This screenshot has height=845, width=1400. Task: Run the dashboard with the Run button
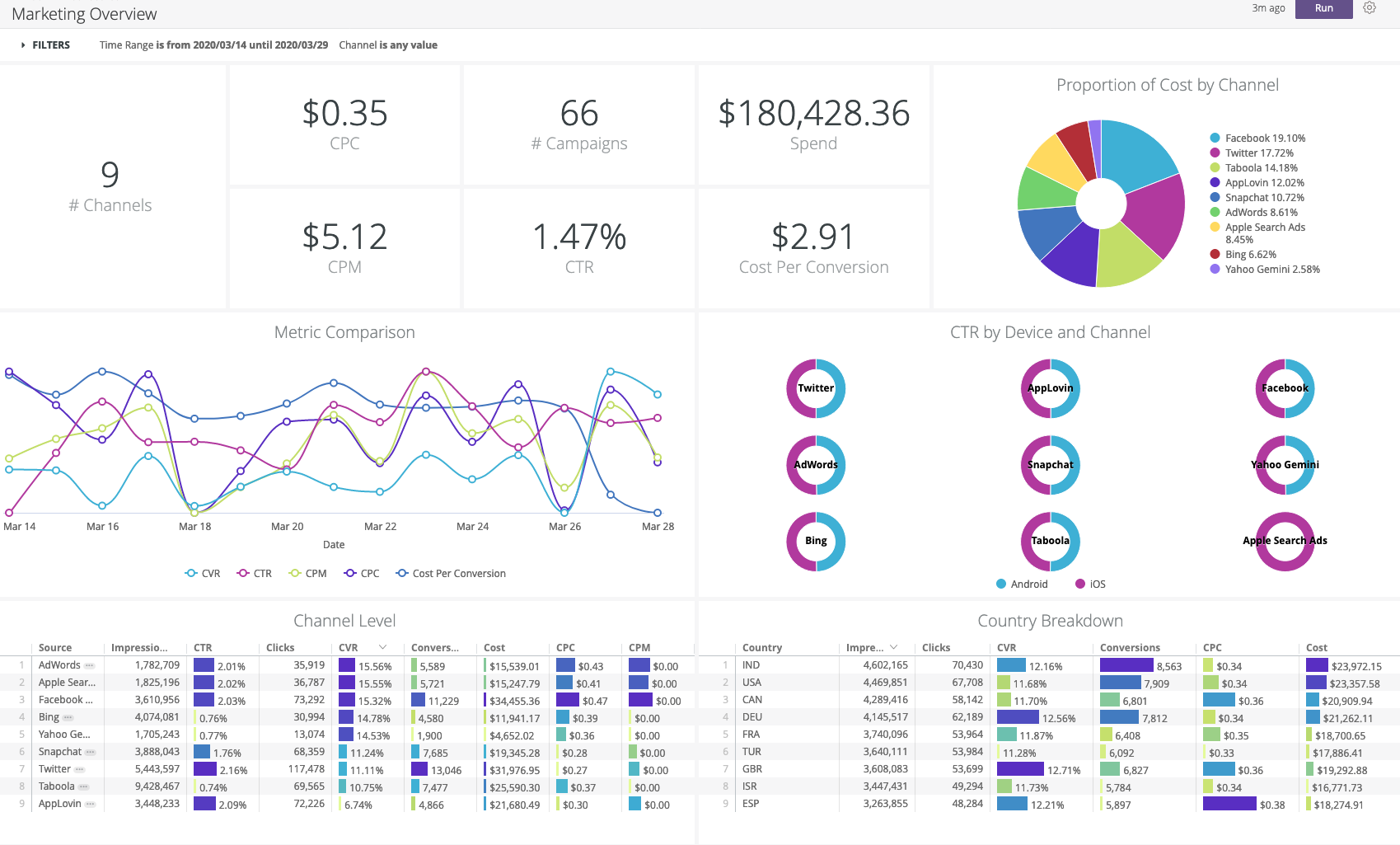coord(1323,8)
